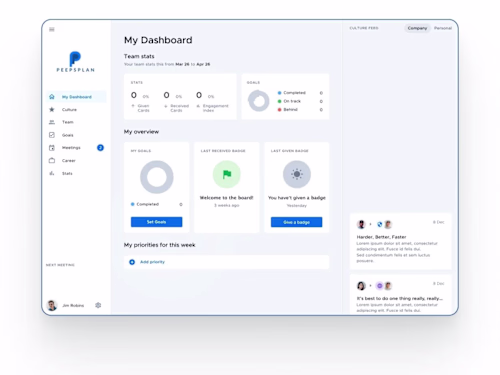Click "It's best to do one thing" post title
The image size is (500, 375).
400,298
